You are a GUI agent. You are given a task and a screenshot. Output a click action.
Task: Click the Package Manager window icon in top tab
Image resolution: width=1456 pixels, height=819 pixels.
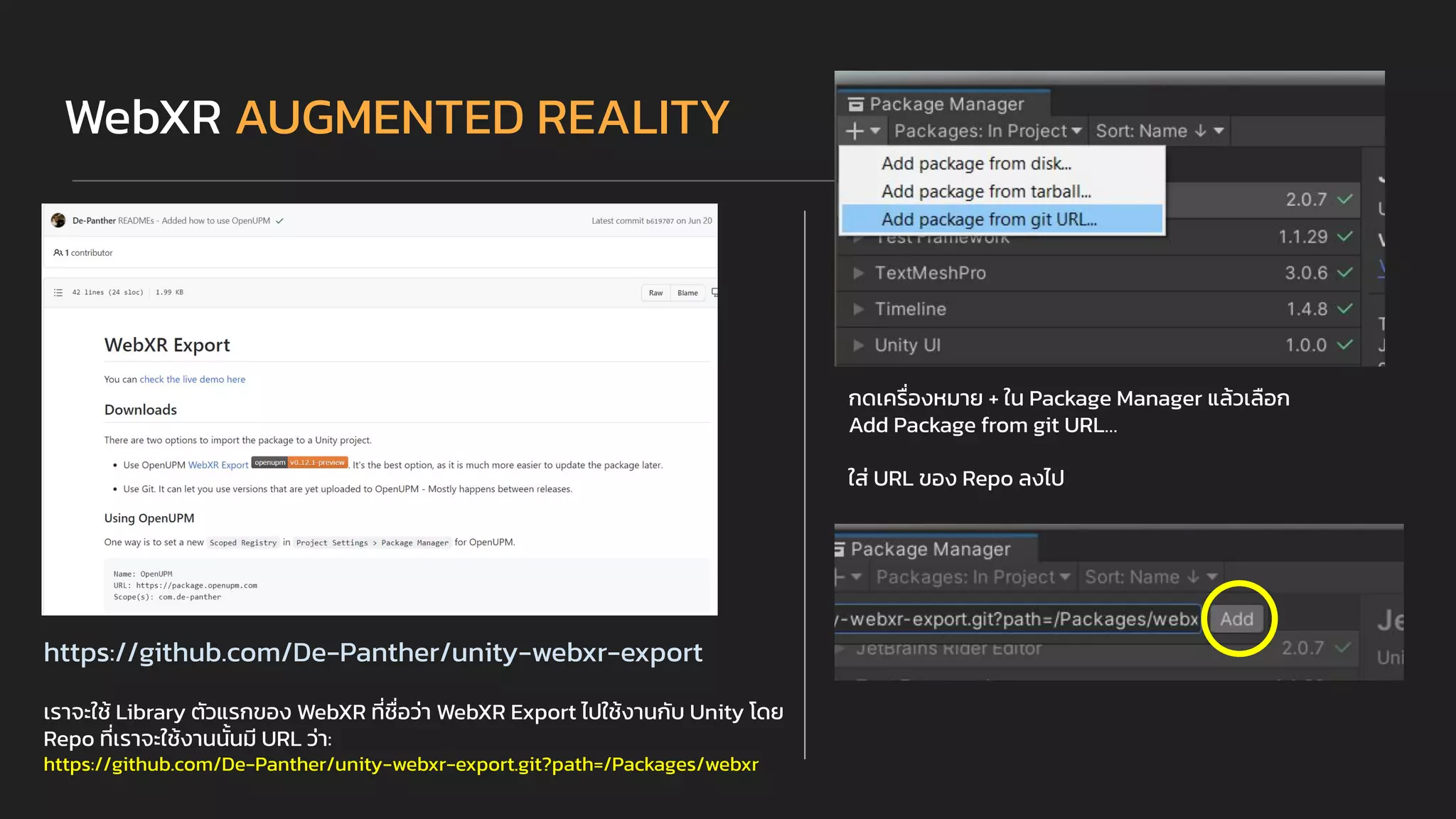click(856, 105)
